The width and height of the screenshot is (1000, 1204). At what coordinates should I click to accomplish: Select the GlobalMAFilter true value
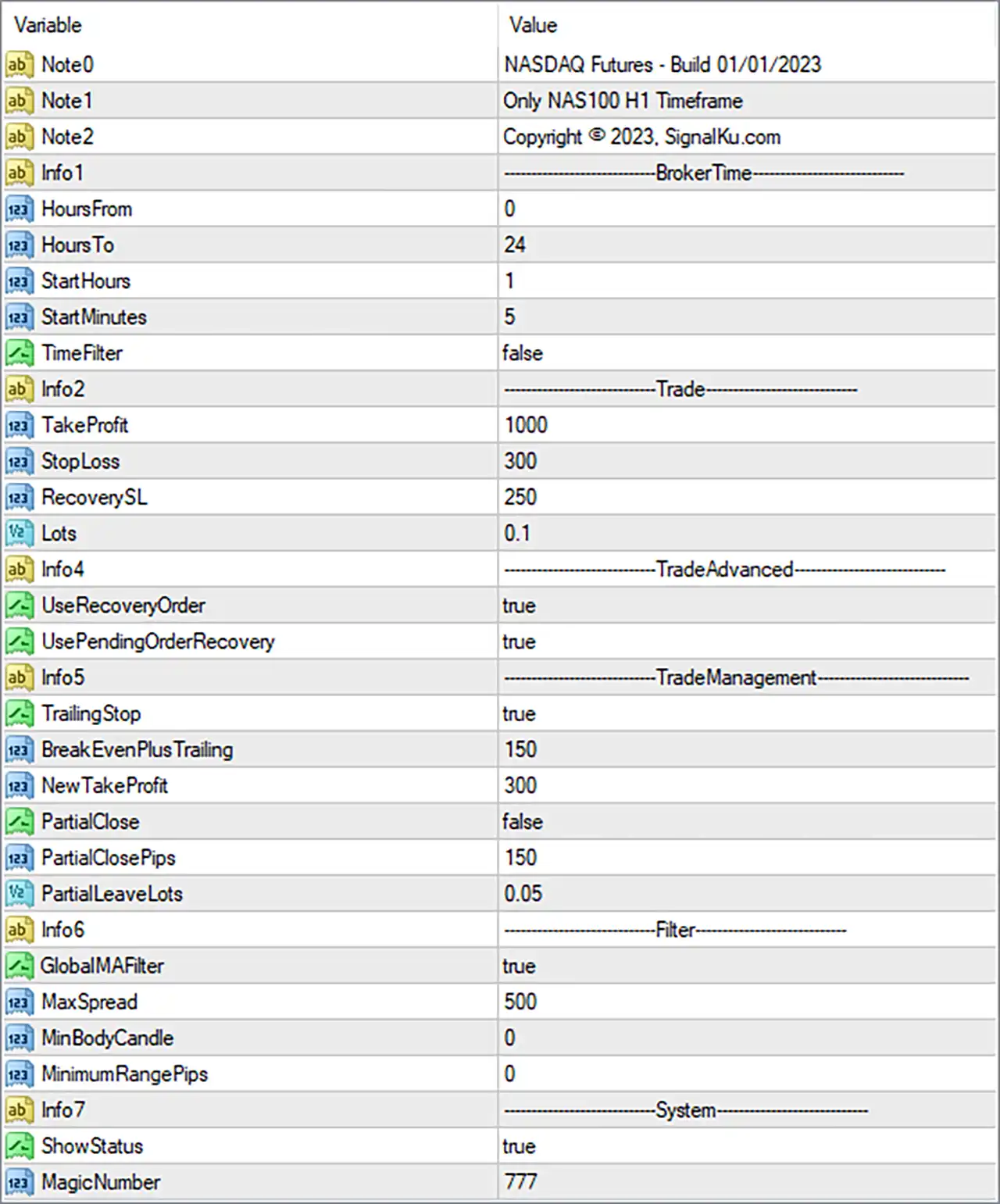(519, 966)
